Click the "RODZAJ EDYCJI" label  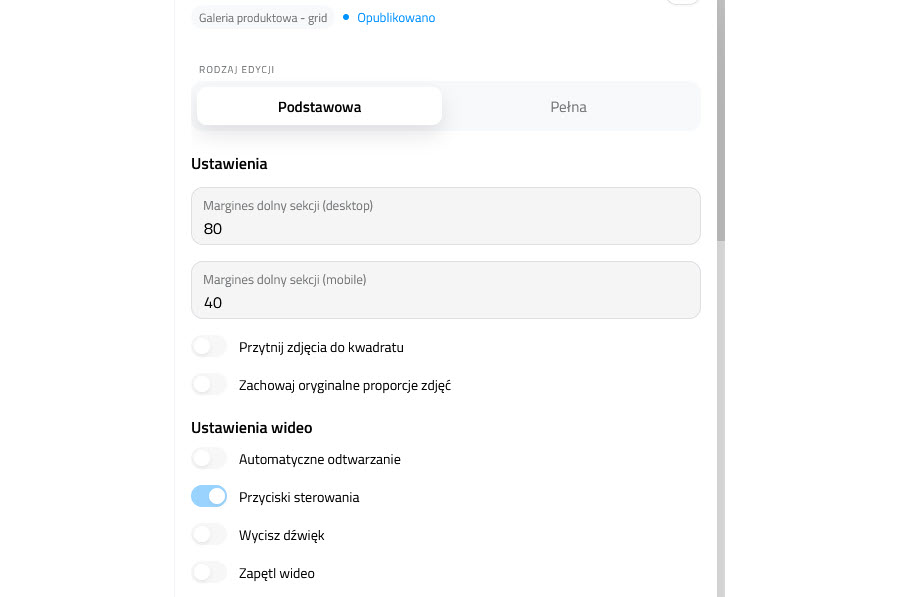pos(236,69)
